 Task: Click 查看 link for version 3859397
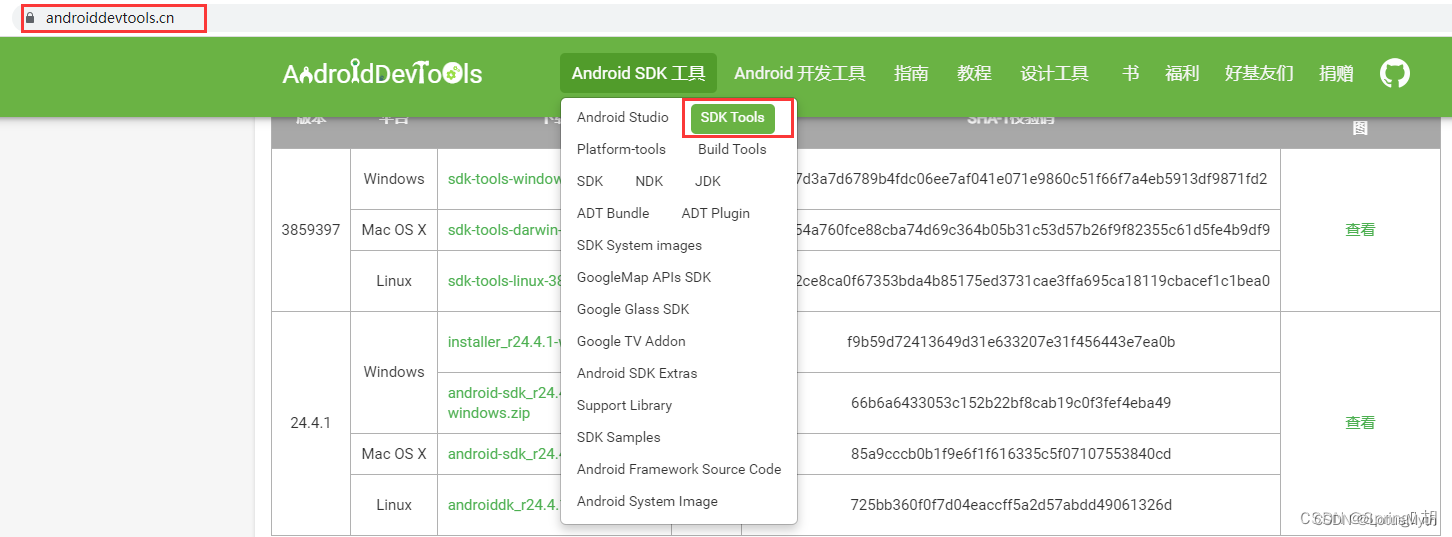click(1360, 230)
